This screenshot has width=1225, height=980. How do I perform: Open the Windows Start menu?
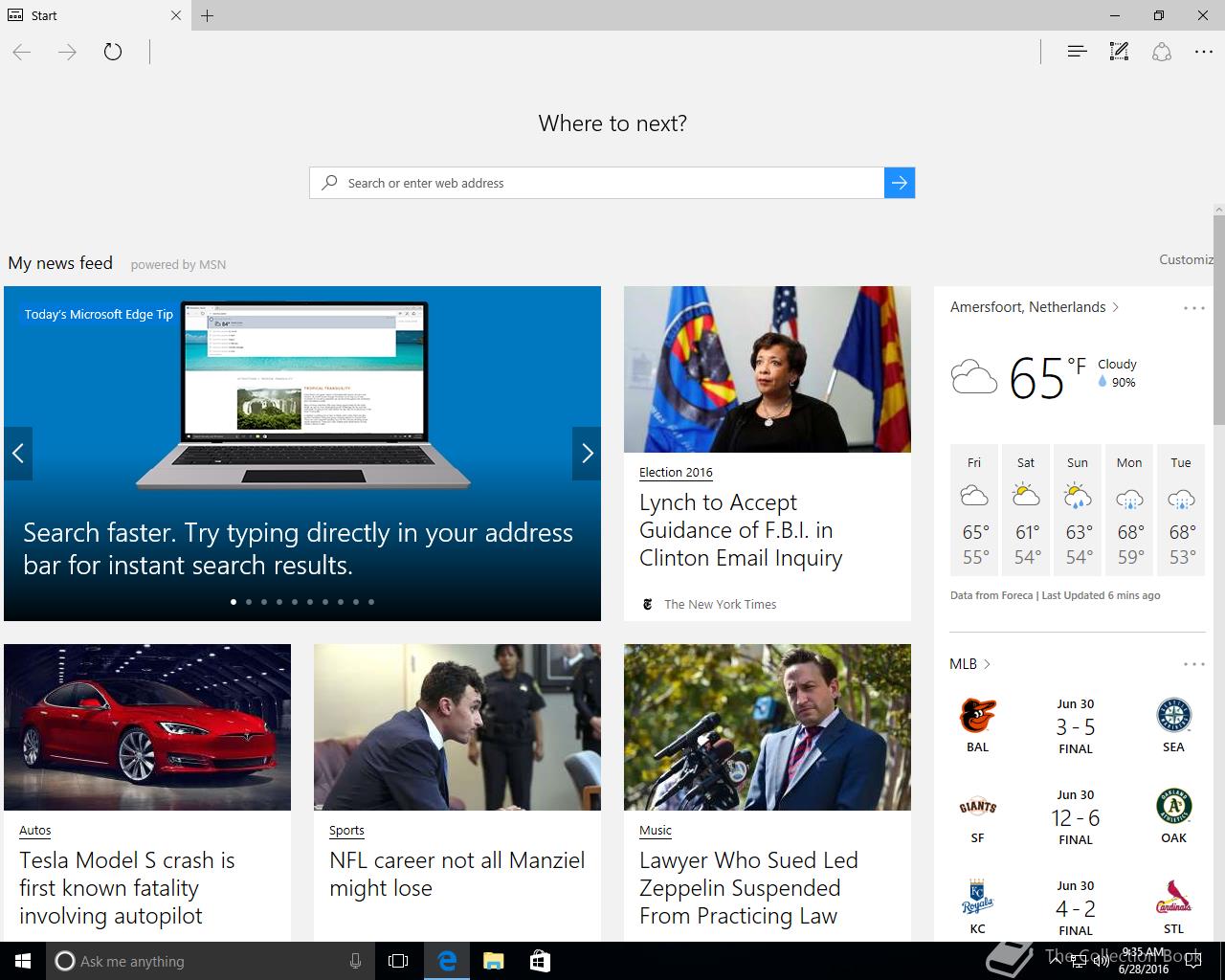coord(23,961)
